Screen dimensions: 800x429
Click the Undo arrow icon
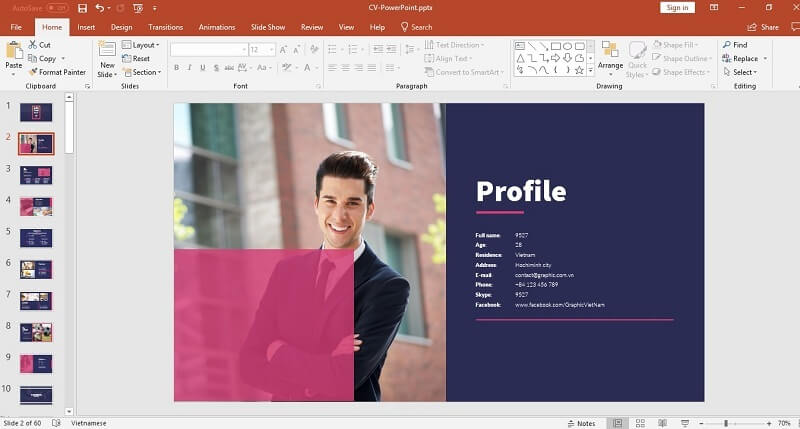(98, 8)
